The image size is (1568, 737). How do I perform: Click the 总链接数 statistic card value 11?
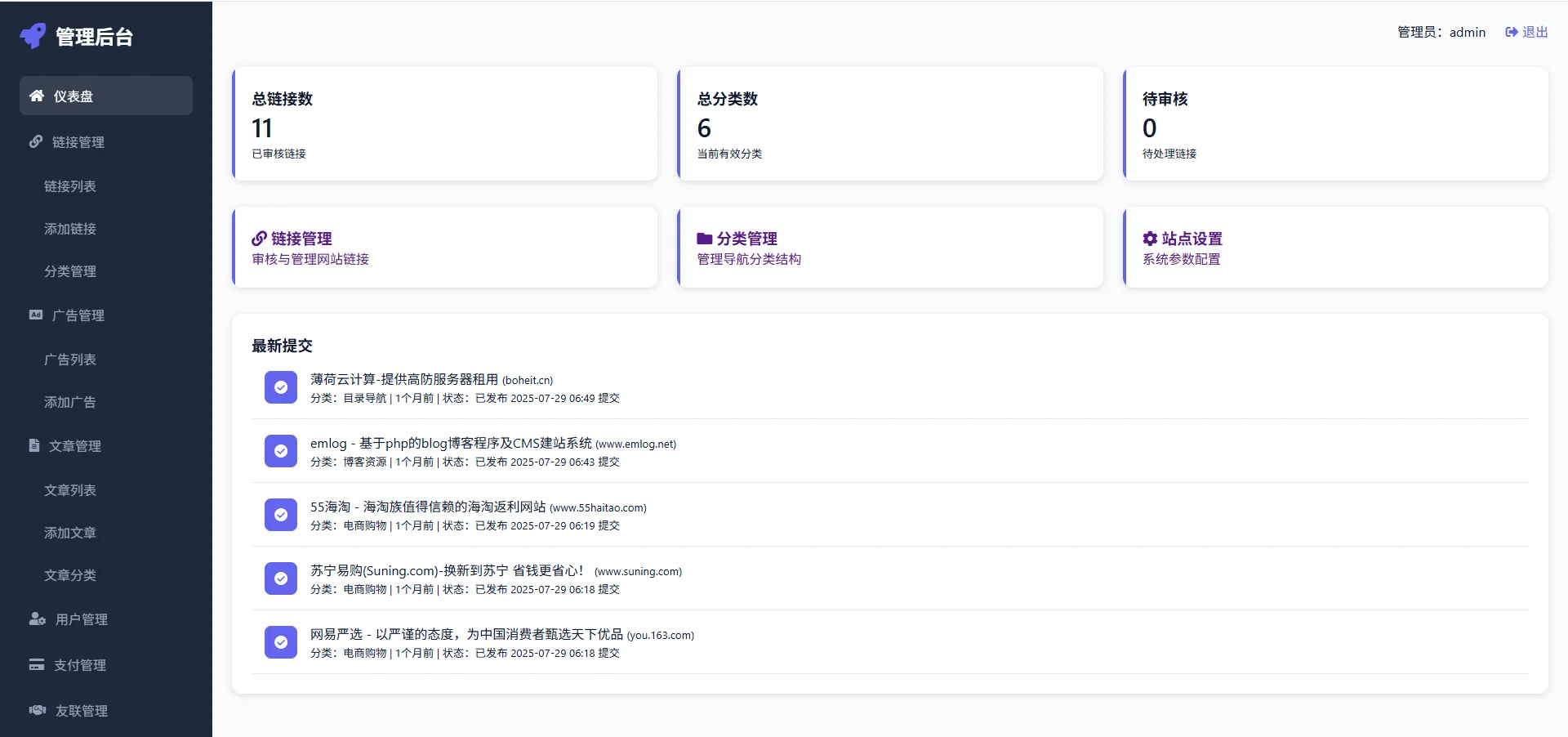tap(262, 128)
